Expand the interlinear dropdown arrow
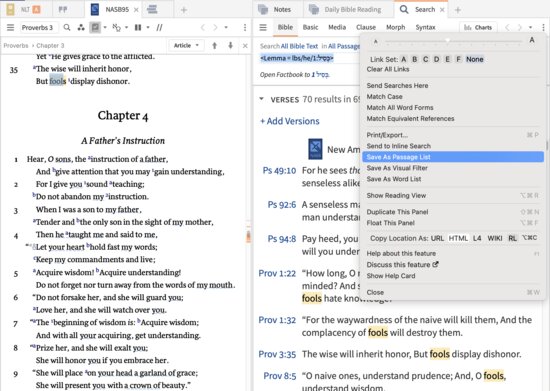 click(x=127, y=27)
